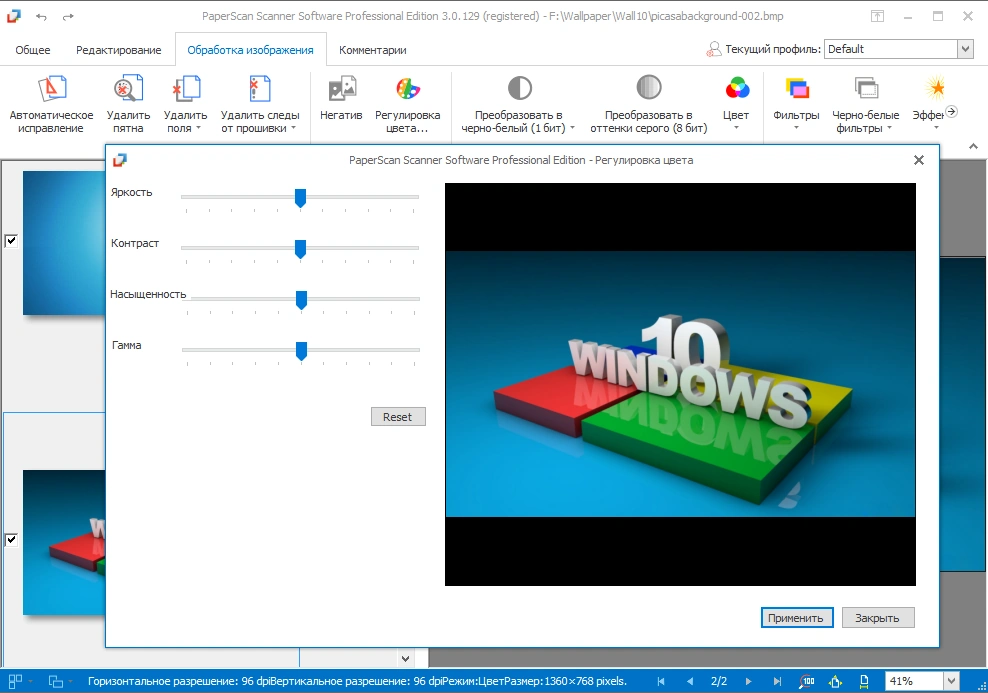The image size is (988, 693).
Task: Click the Цвет icon
Action: (x=737, y=88)
